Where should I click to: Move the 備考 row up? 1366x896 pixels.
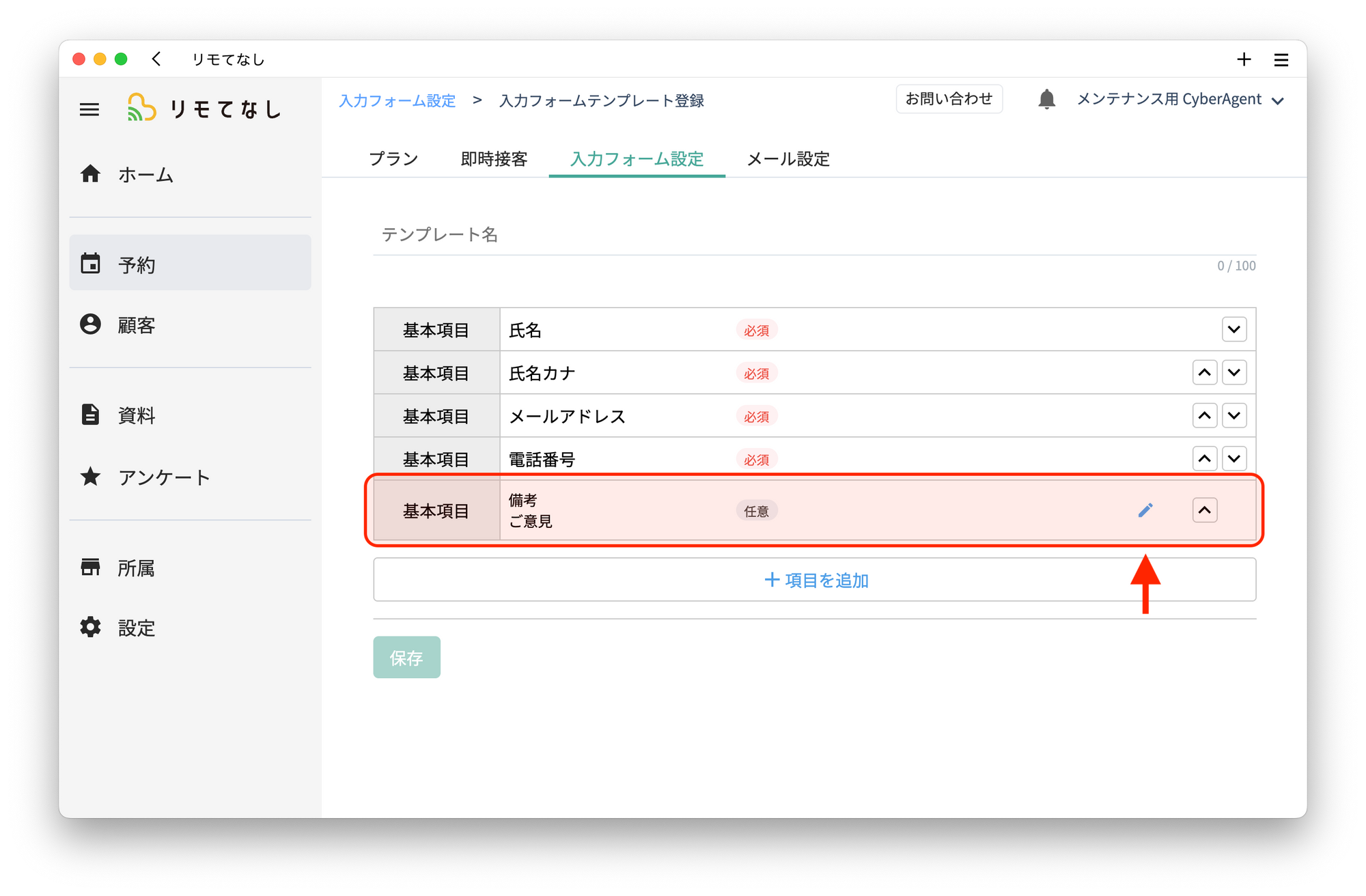pos(1204,510)
